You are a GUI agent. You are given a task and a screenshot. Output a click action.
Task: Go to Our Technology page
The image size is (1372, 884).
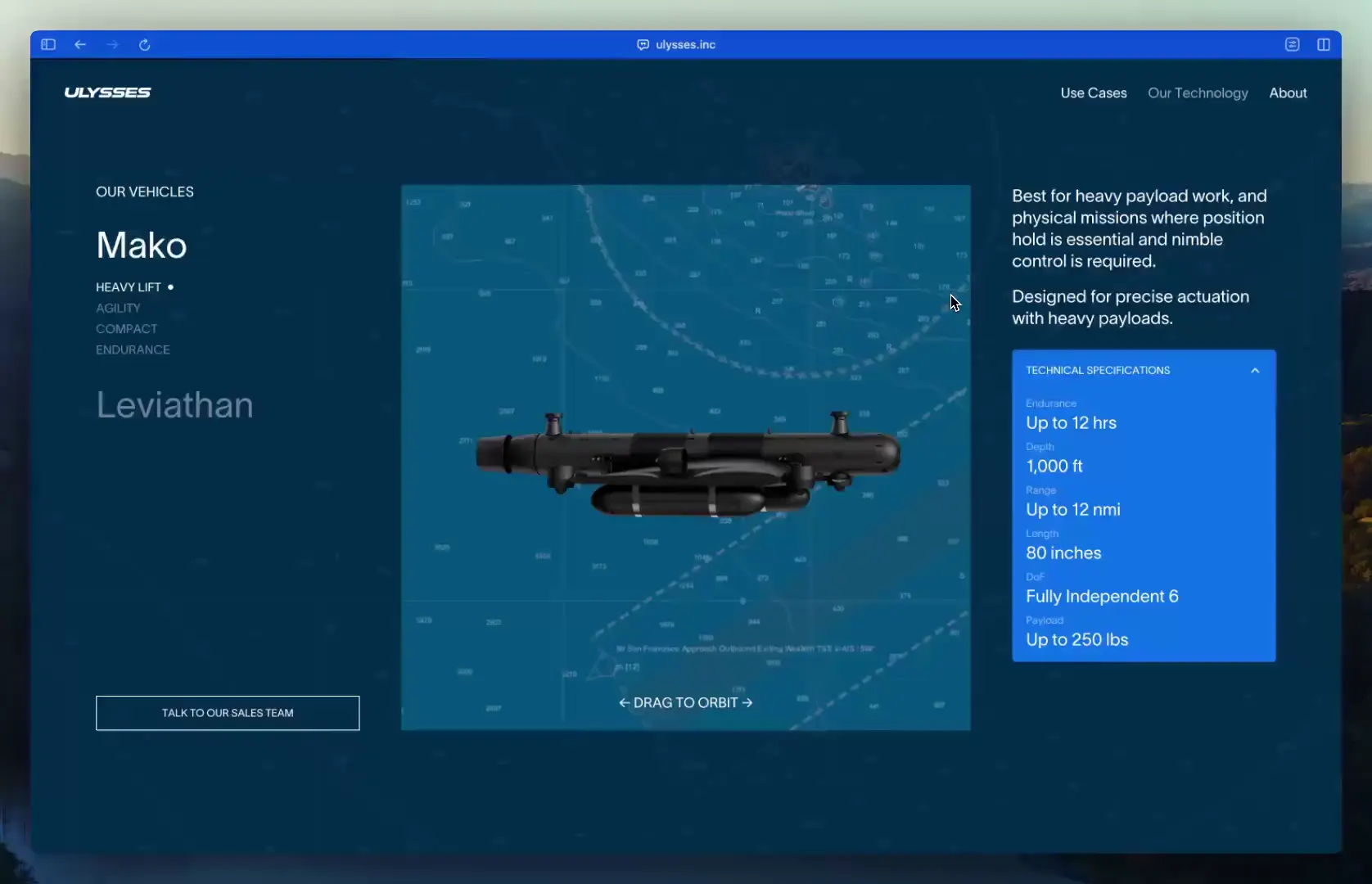point(1197,93)
